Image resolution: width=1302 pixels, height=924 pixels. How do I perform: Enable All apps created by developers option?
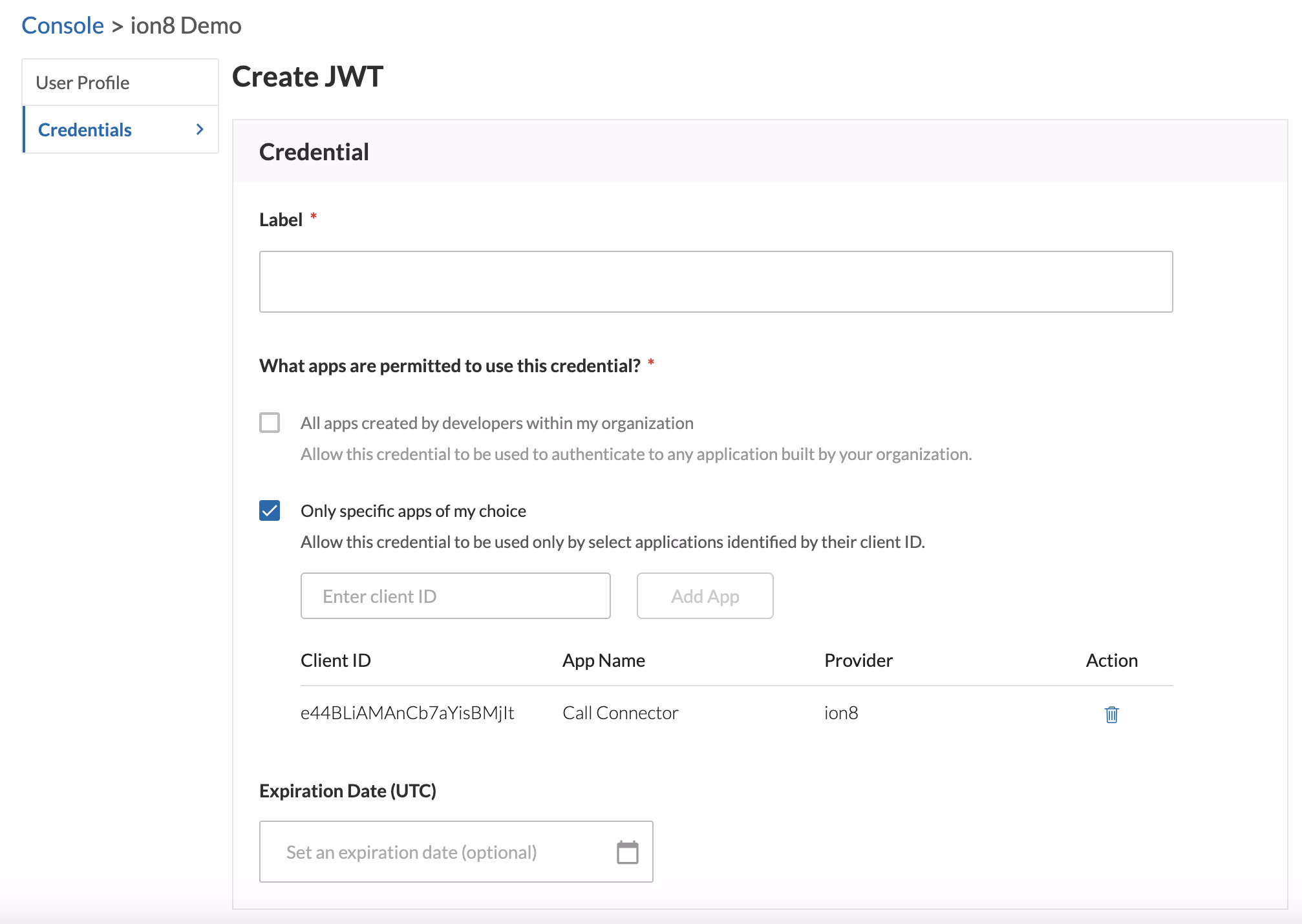tap(270, 423)
